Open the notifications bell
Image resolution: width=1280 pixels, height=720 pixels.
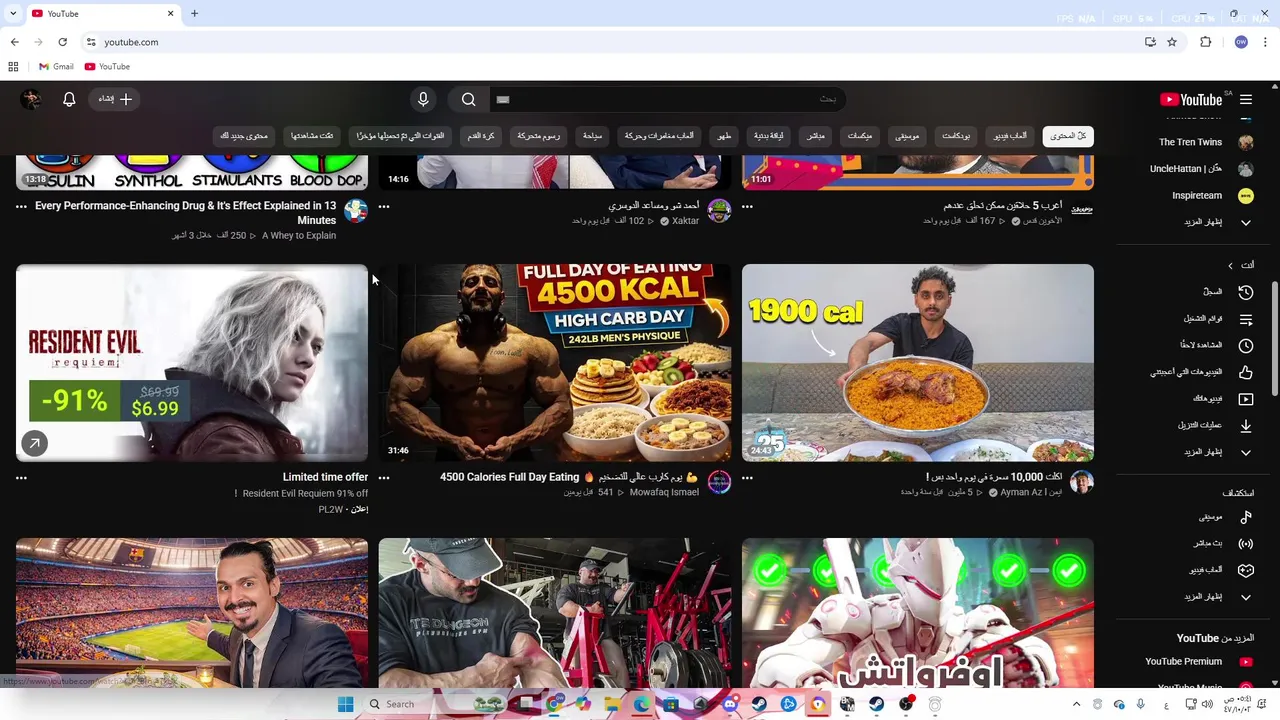tap(69, 99)
